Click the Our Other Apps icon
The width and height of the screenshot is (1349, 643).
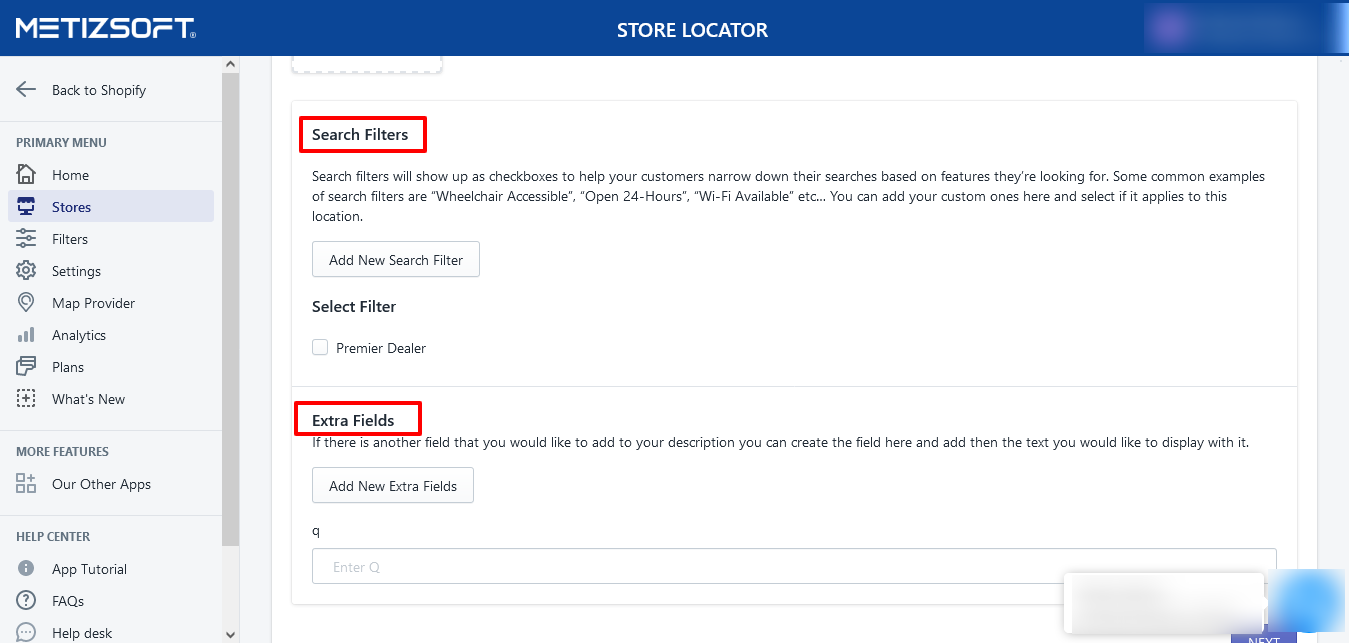tap(26, 484)
